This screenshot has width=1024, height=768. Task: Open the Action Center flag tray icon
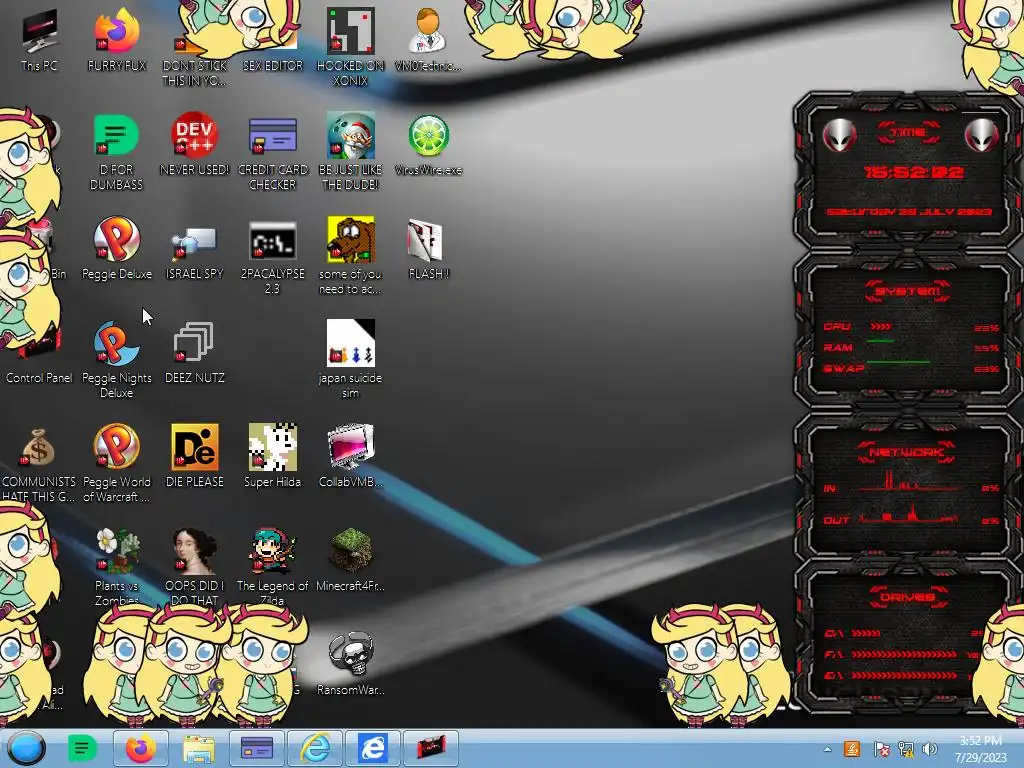(x=881, y=750)
